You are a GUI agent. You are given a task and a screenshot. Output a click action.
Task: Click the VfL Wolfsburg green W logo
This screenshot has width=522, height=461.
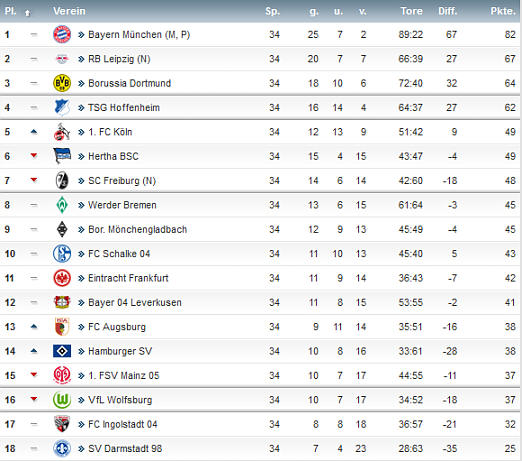[62, 400]
